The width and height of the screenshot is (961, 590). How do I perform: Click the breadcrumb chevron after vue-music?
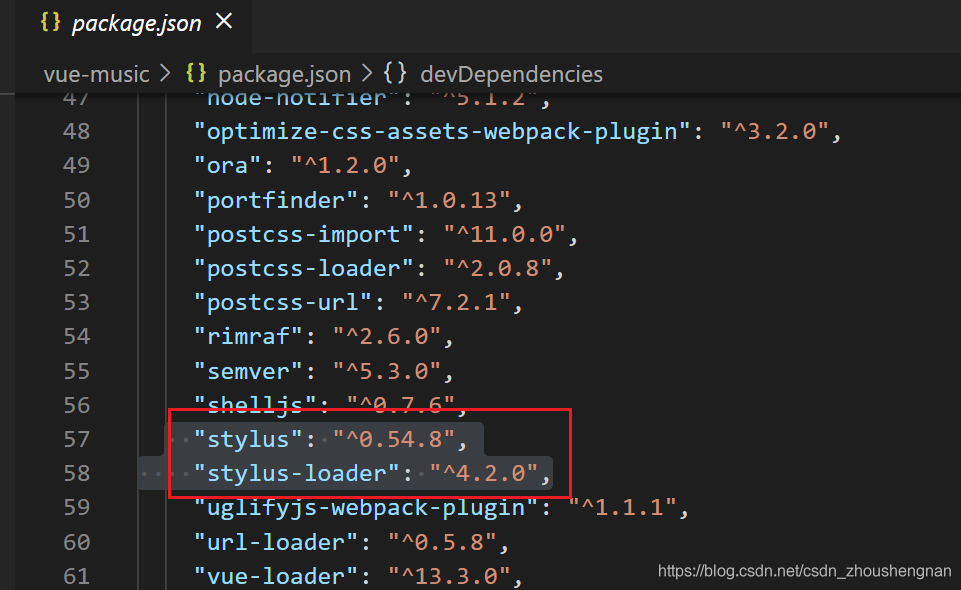coord(165,74)
